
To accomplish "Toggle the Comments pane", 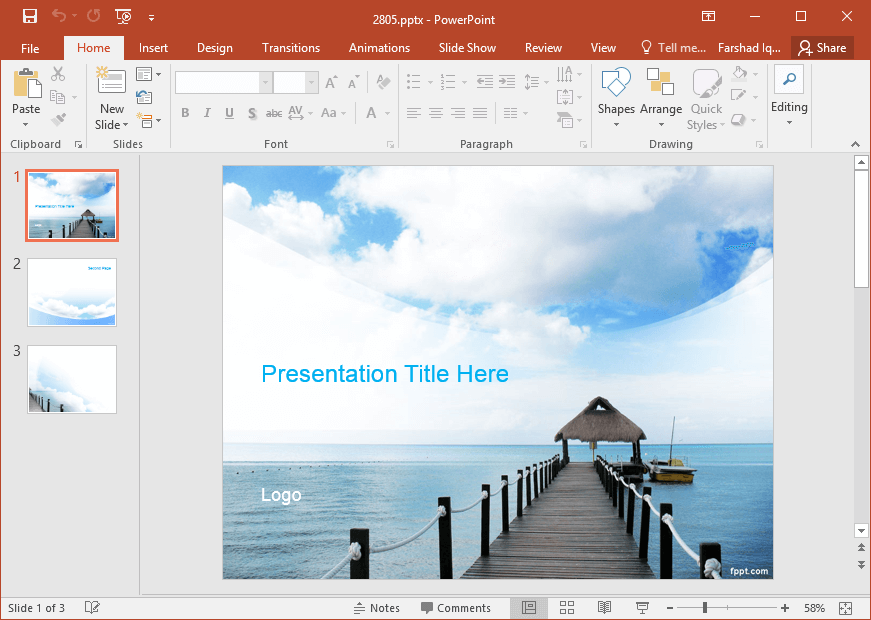I will [456, 608].
